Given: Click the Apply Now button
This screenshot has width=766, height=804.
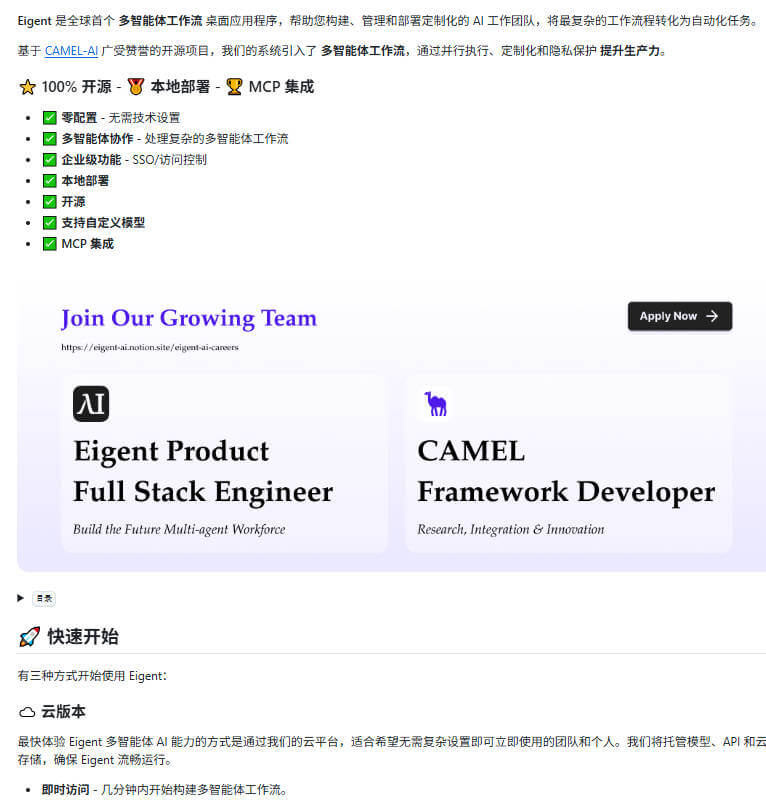Looking at the screenshot, I should (x=679, y=316).
